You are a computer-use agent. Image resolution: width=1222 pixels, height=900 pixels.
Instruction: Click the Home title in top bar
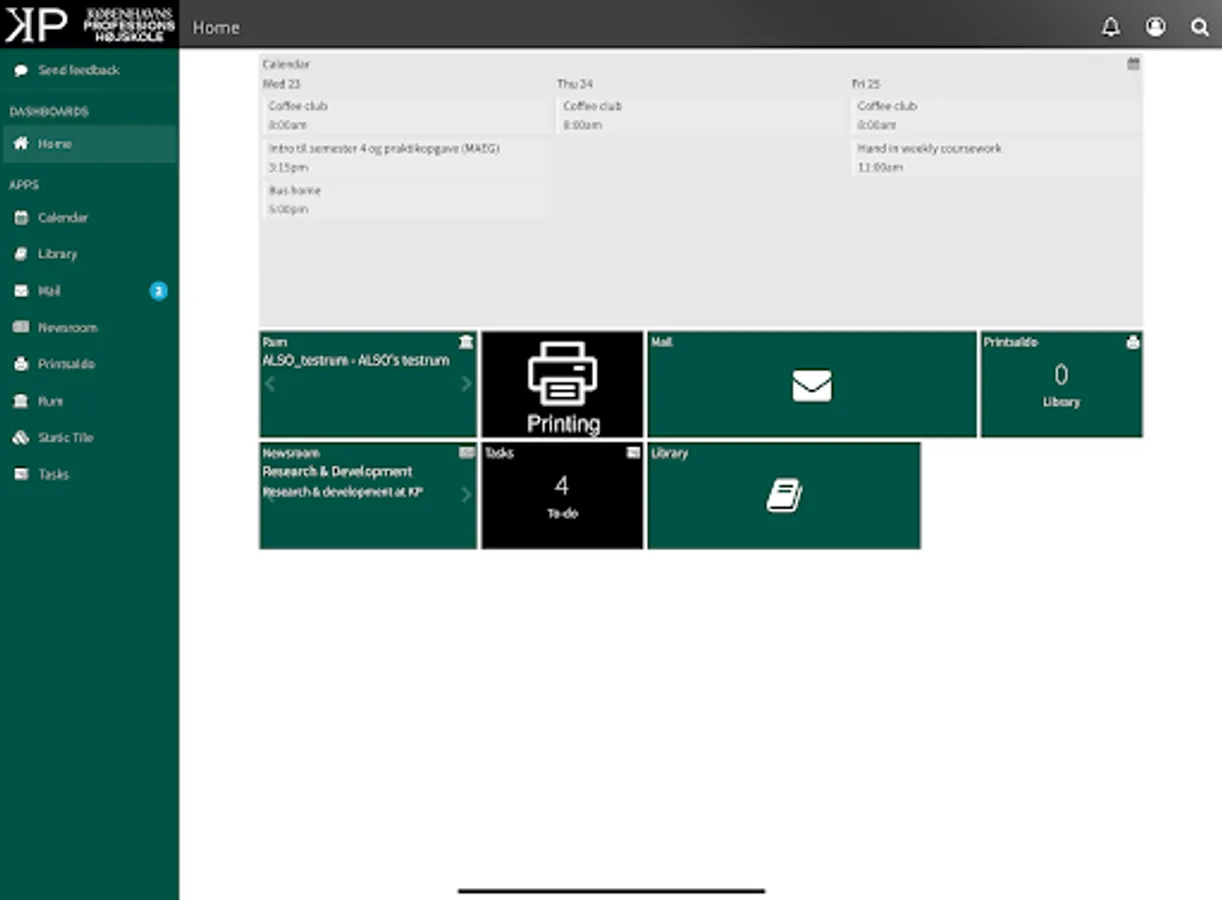(x=216, y=27)
